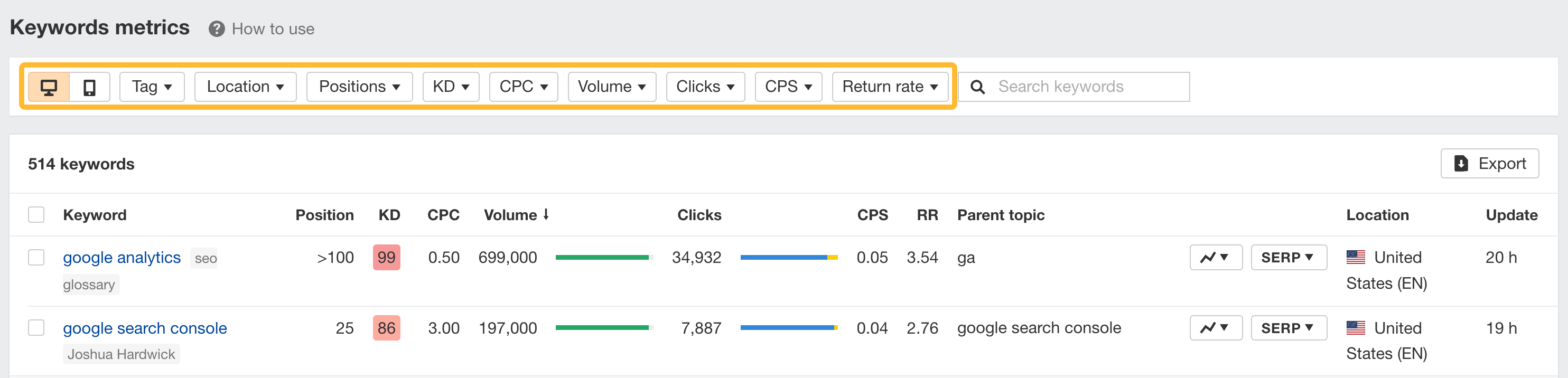Sort by the Keyword column header
This screenshot has height=378, width=1568.
point(95,215)
